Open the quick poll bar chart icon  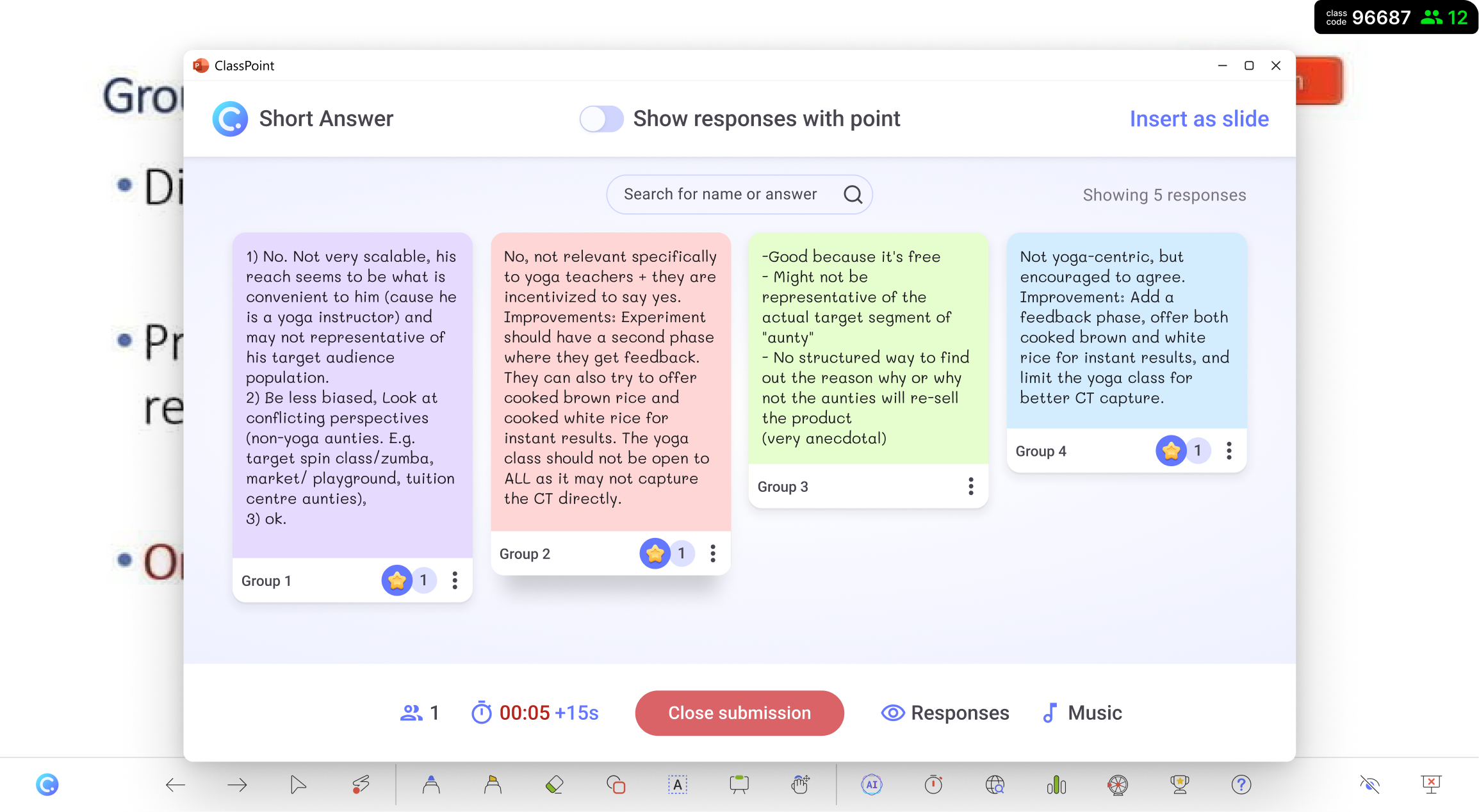tap(1056, 784)
